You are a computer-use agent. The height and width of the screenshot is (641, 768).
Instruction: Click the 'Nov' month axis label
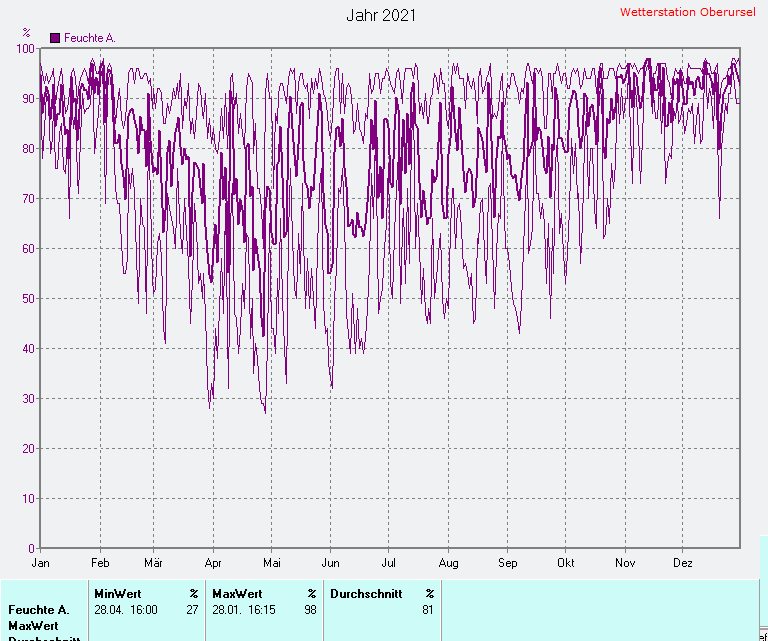click(x=625, y=563)
